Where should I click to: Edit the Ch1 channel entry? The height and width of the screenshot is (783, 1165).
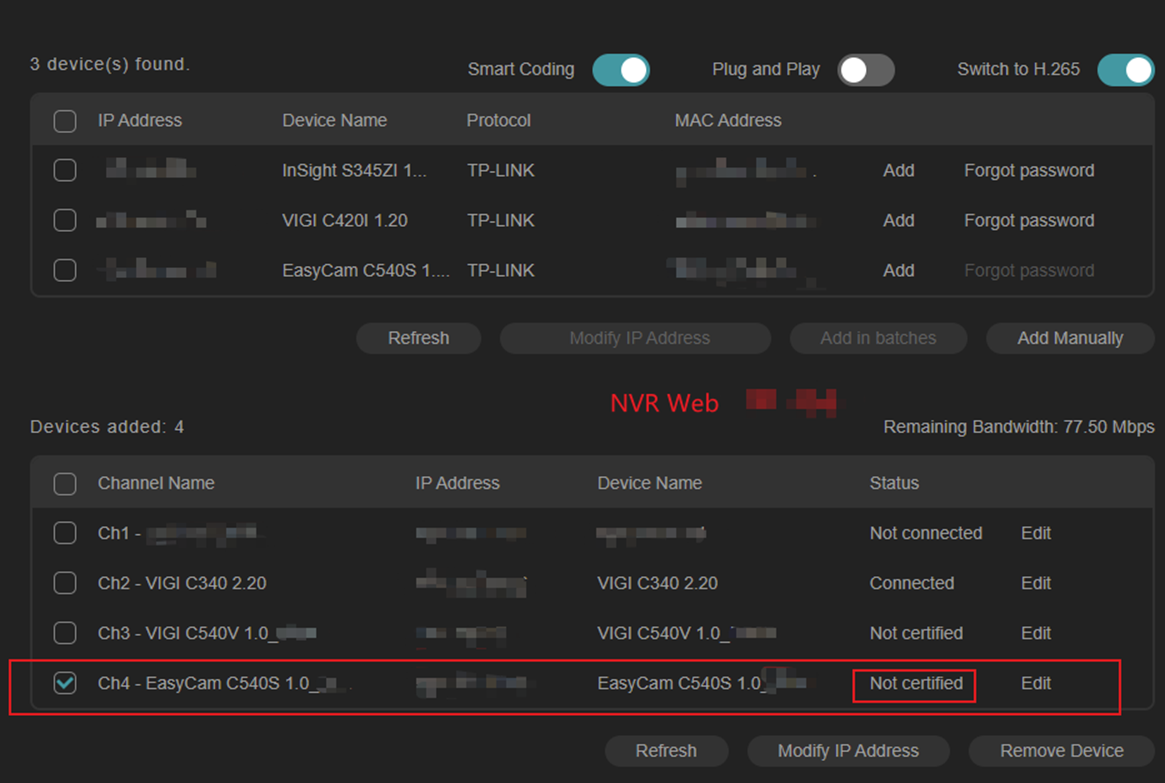(1036, 533)
